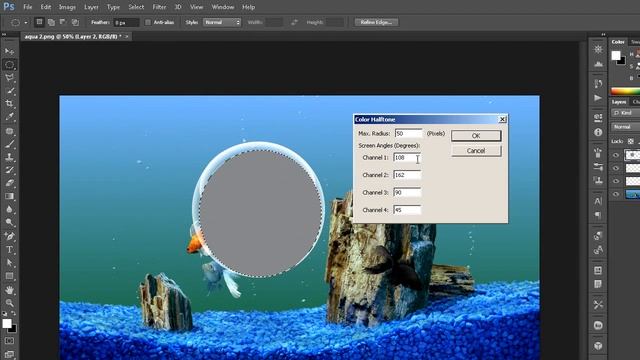The image size is (640, 360).
Task: Choose Subtract from selection mode
Action: click(x=63, y=22)
